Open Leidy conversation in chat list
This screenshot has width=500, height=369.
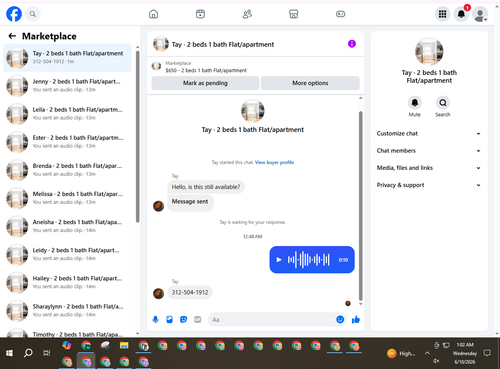coord(67,254)
